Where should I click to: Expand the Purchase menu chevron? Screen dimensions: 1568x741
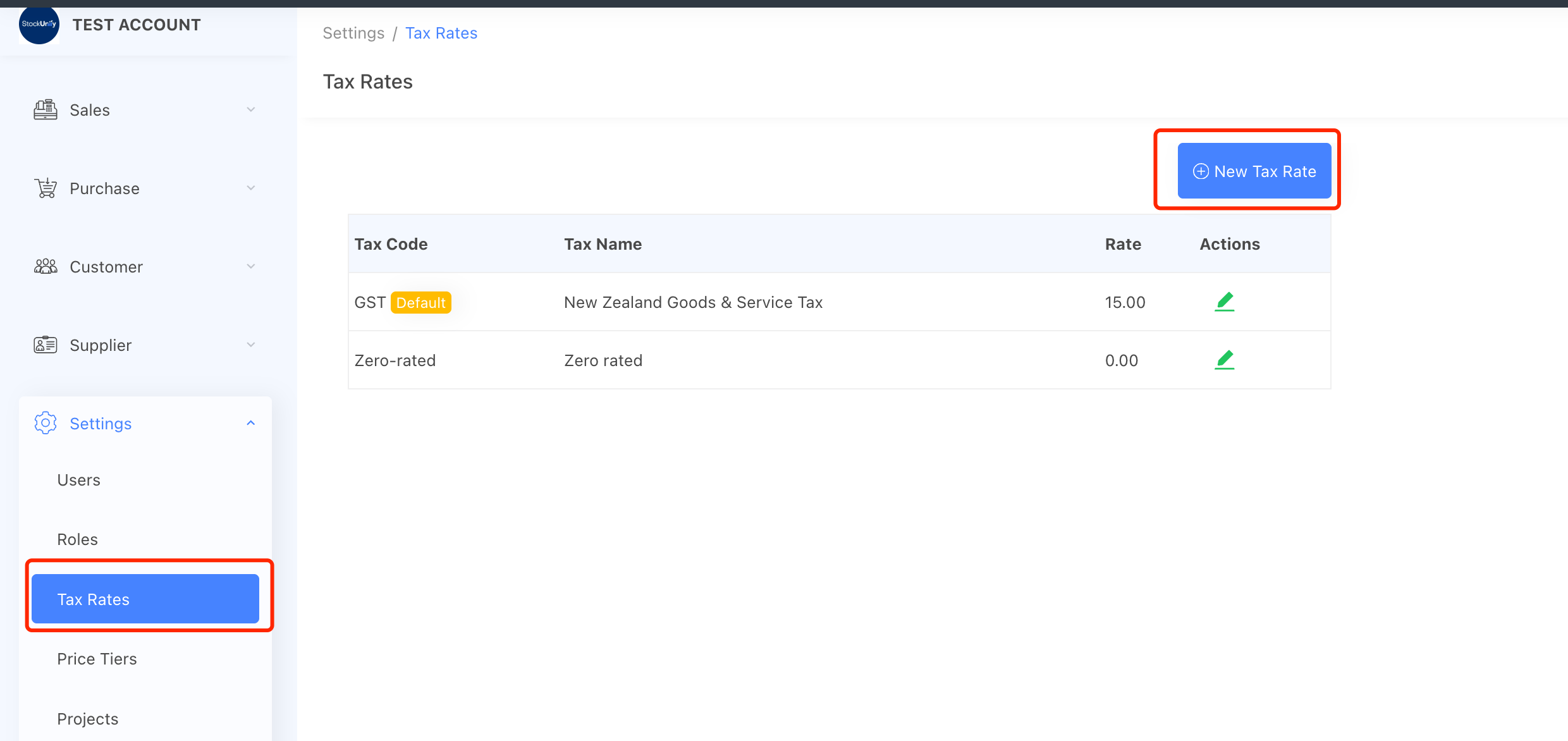[x=251, y=188]
